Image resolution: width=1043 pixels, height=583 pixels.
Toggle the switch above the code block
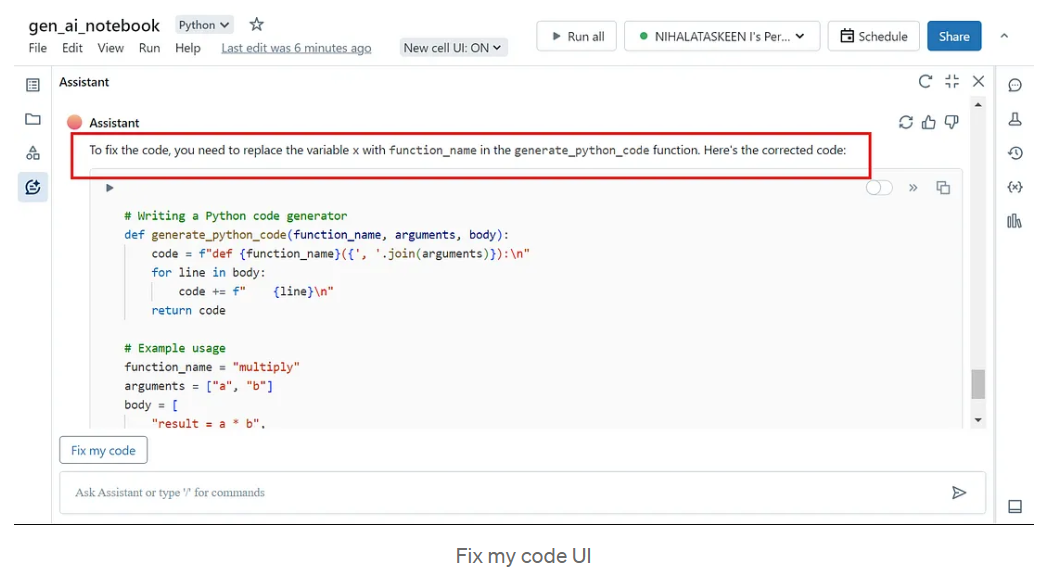click(879, 187)
